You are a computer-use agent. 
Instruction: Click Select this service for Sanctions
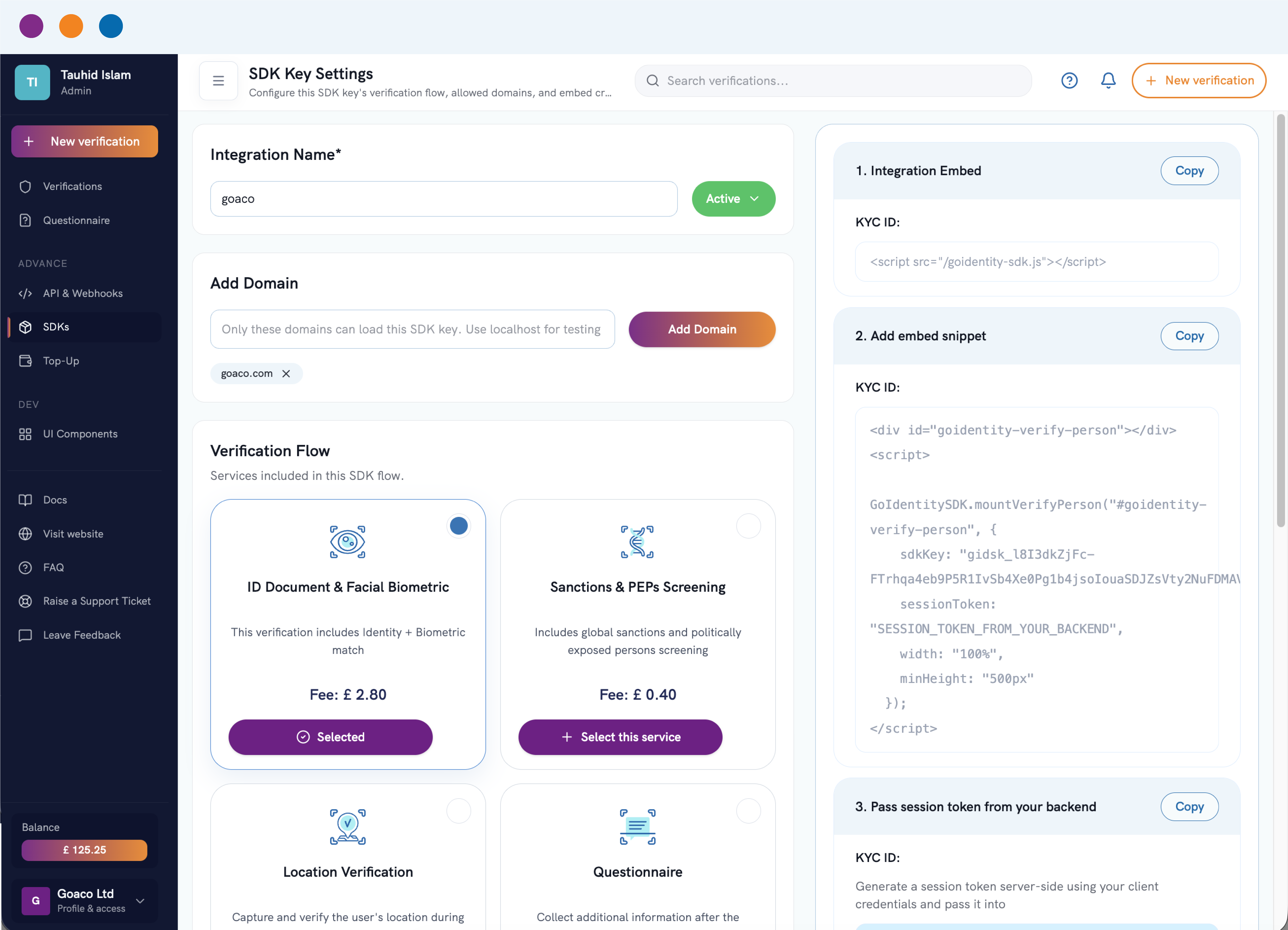click(x=620, y=737)
